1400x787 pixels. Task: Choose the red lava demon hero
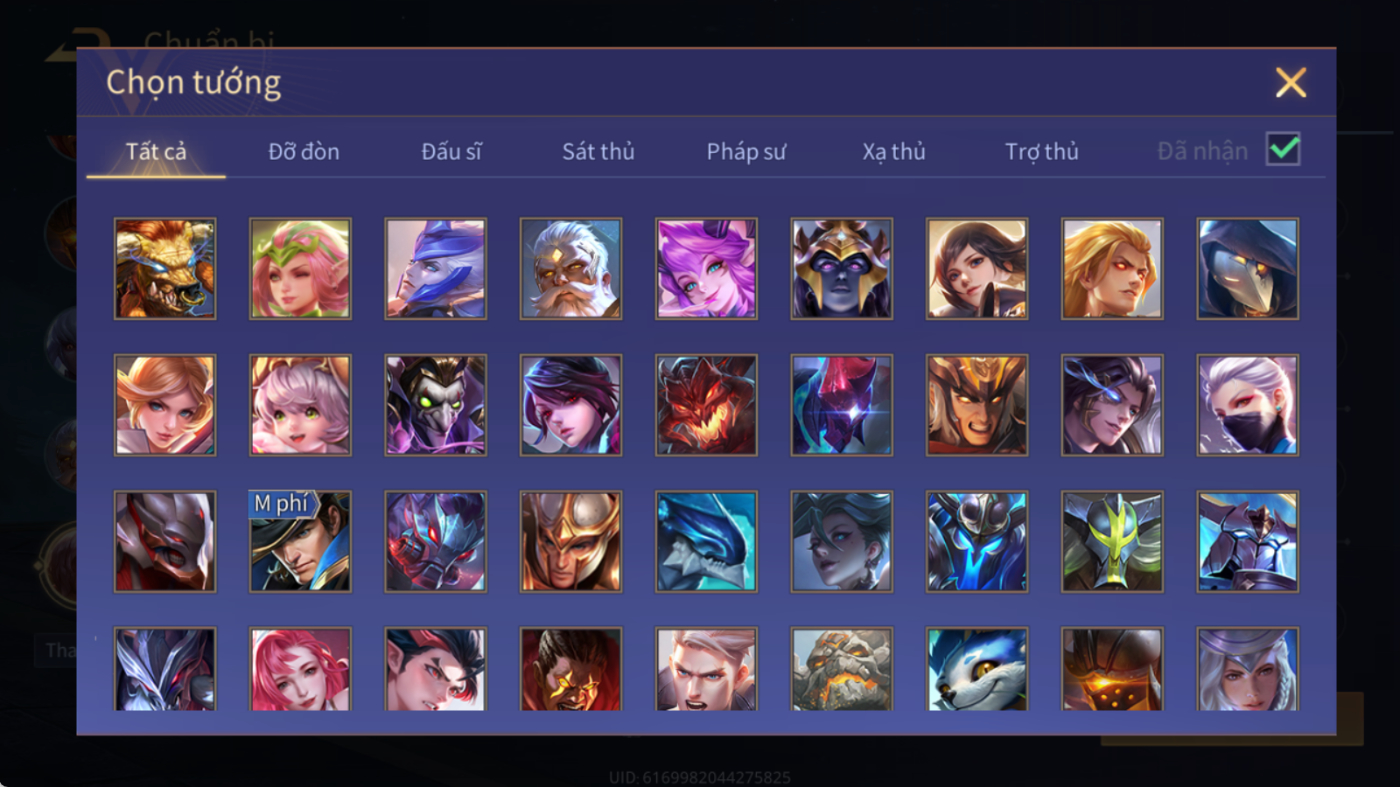[706, 405]
